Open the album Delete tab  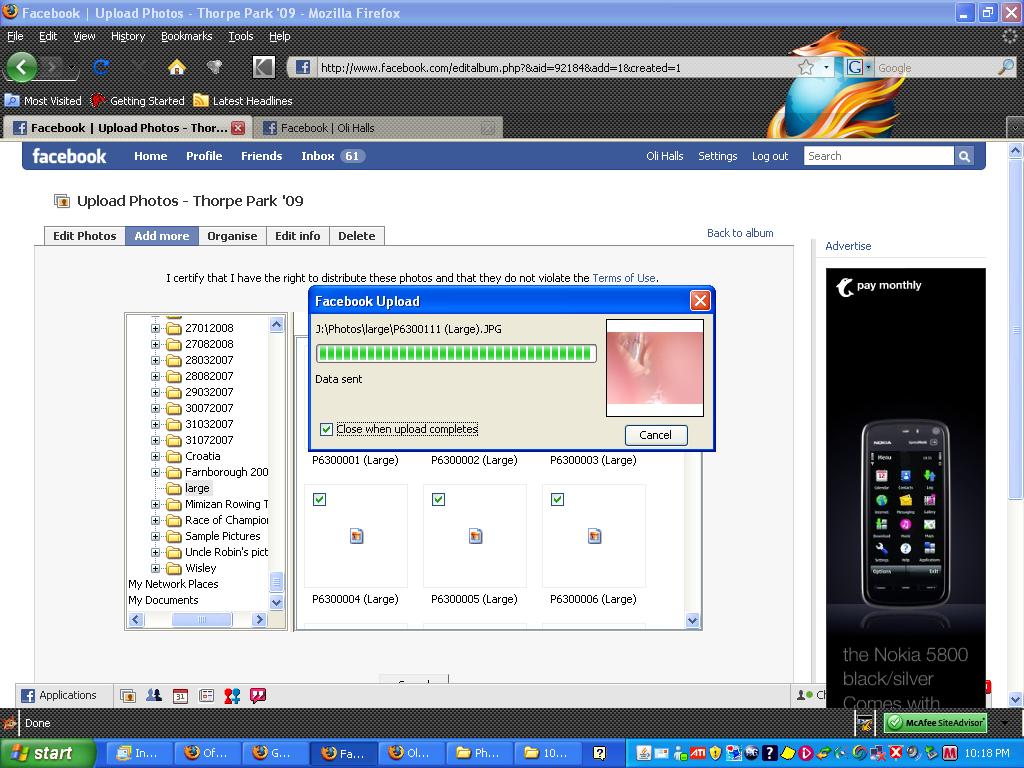point(357,236)
